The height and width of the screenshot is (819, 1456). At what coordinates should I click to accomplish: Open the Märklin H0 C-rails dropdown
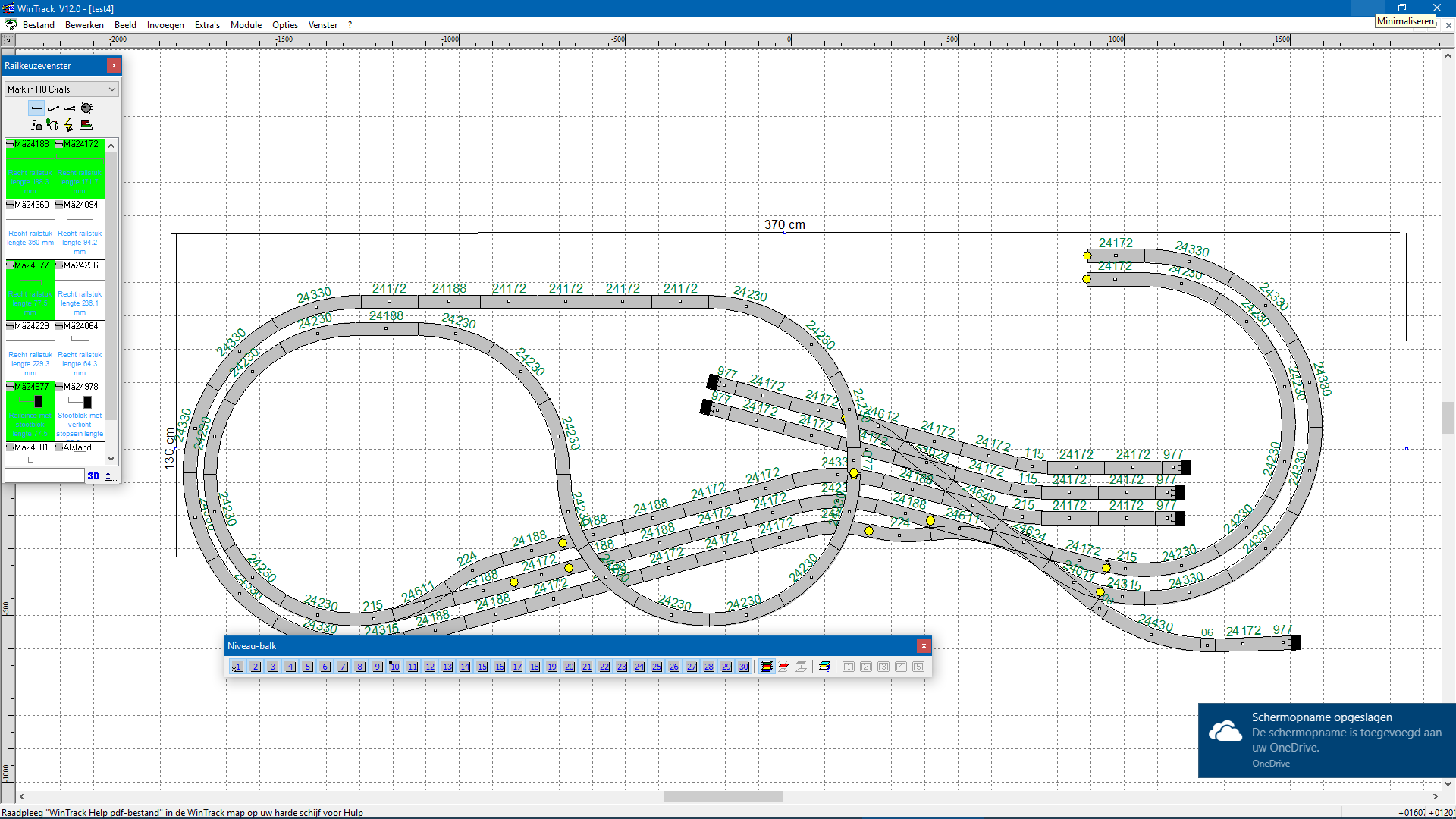[x=61, y=89]
